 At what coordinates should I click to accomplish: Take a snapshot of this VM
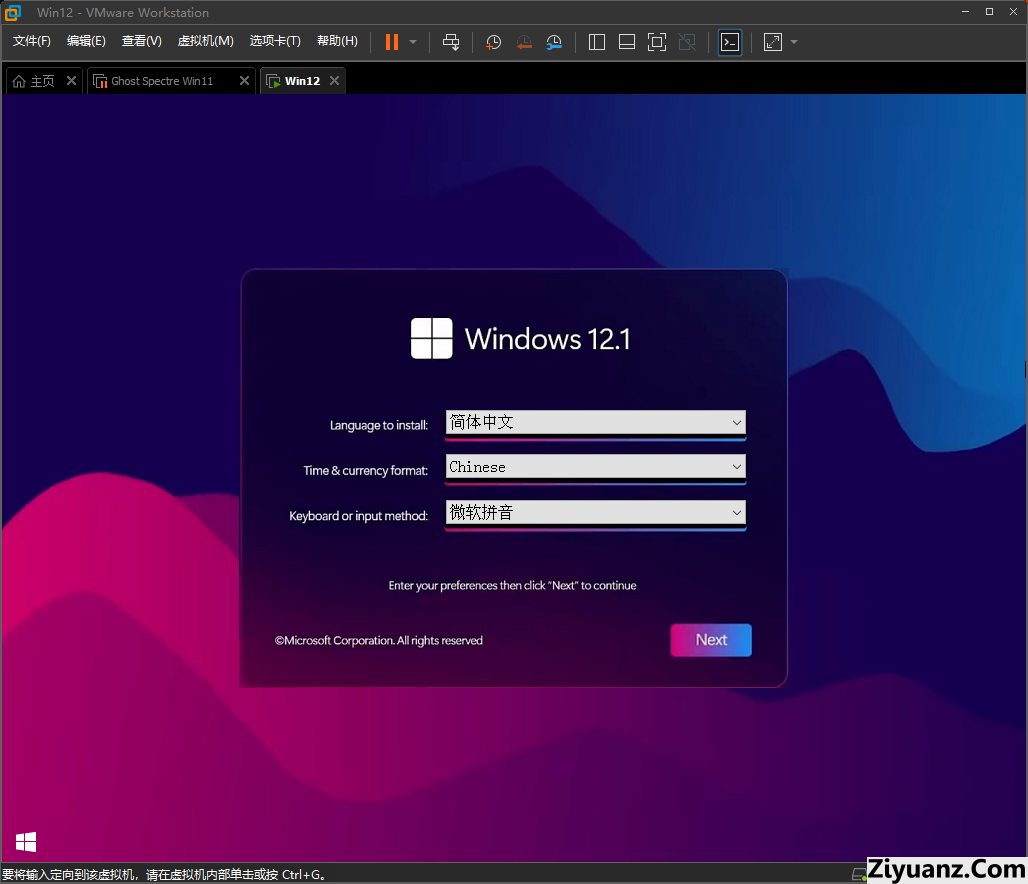(x=493, y=42)
